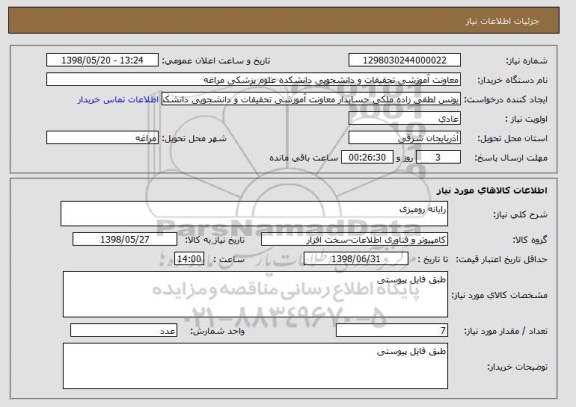The width and height of the screenshot is (576, 407).
Task: Open the buyer contact info link اطلاعات تماس خریدار
Action: coord(118,100)
